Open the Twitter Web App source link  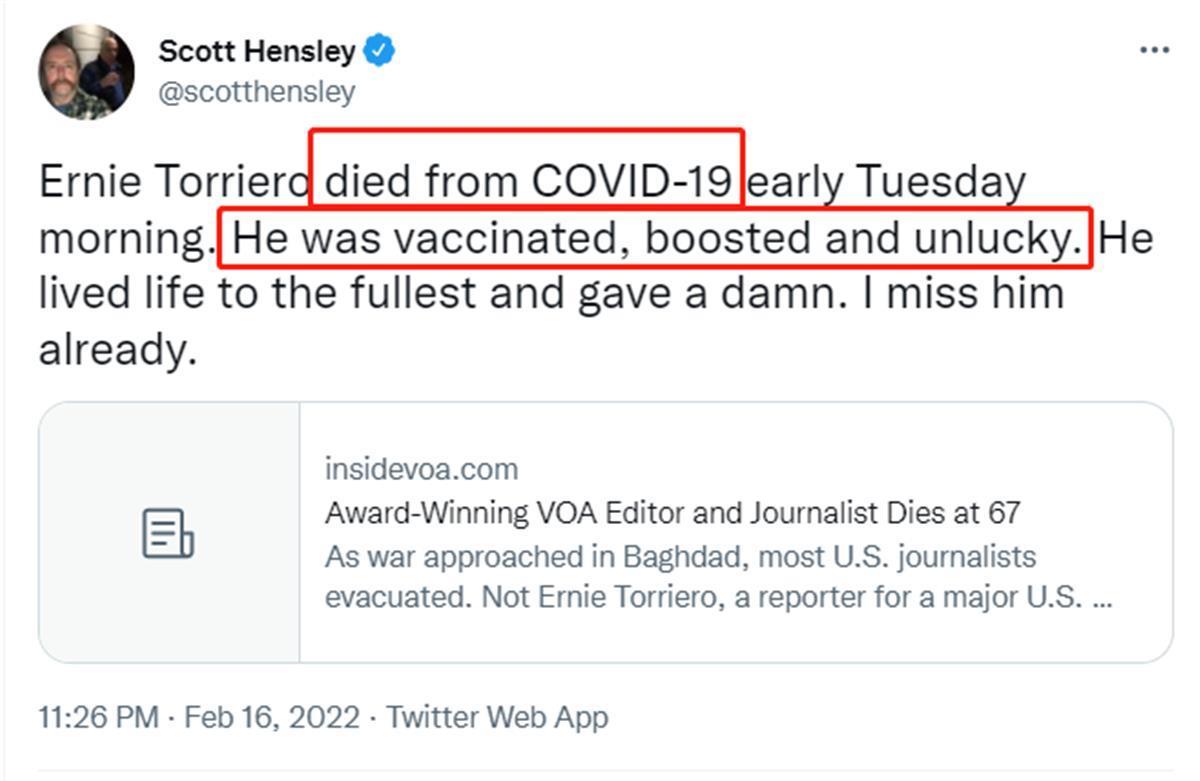497,717
